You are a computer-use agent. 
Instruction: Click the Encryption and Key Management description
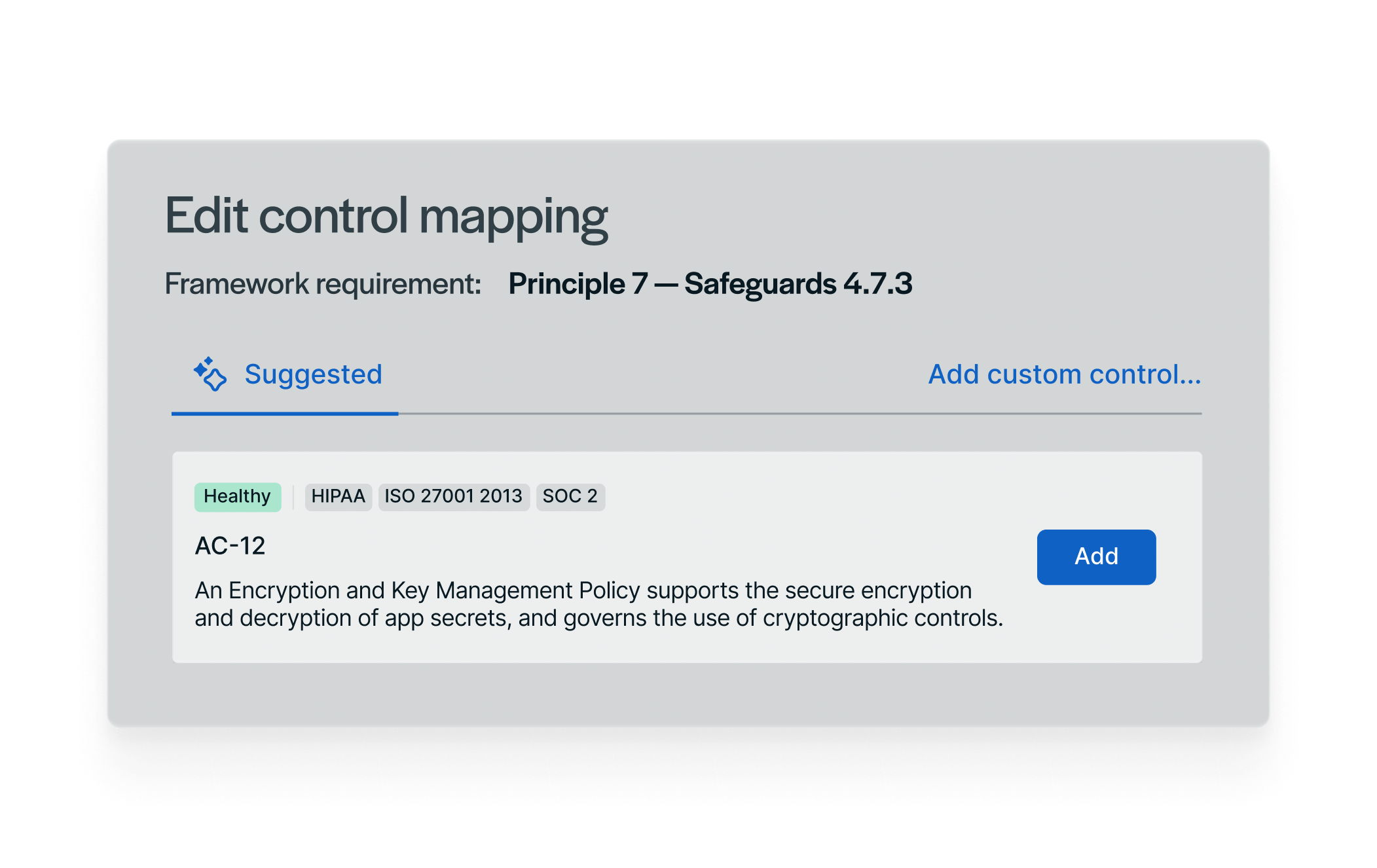click(583, 590)
